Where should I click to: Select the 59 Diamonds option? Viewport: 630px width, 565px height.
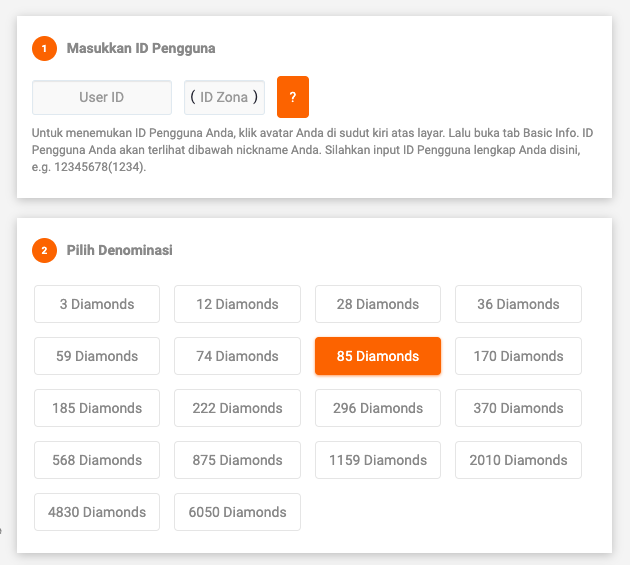point(97,356)
